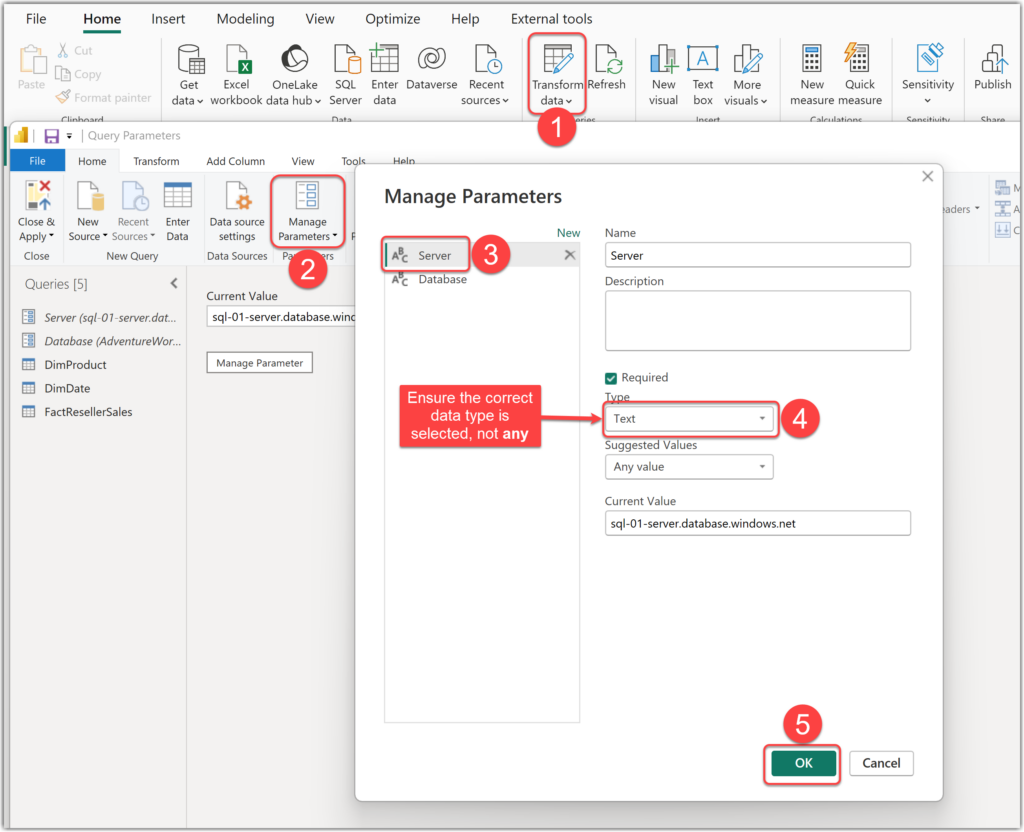Select the Format painter brush
The image size is (1024, 832).
pyautogui.click(x=63, y=97)
